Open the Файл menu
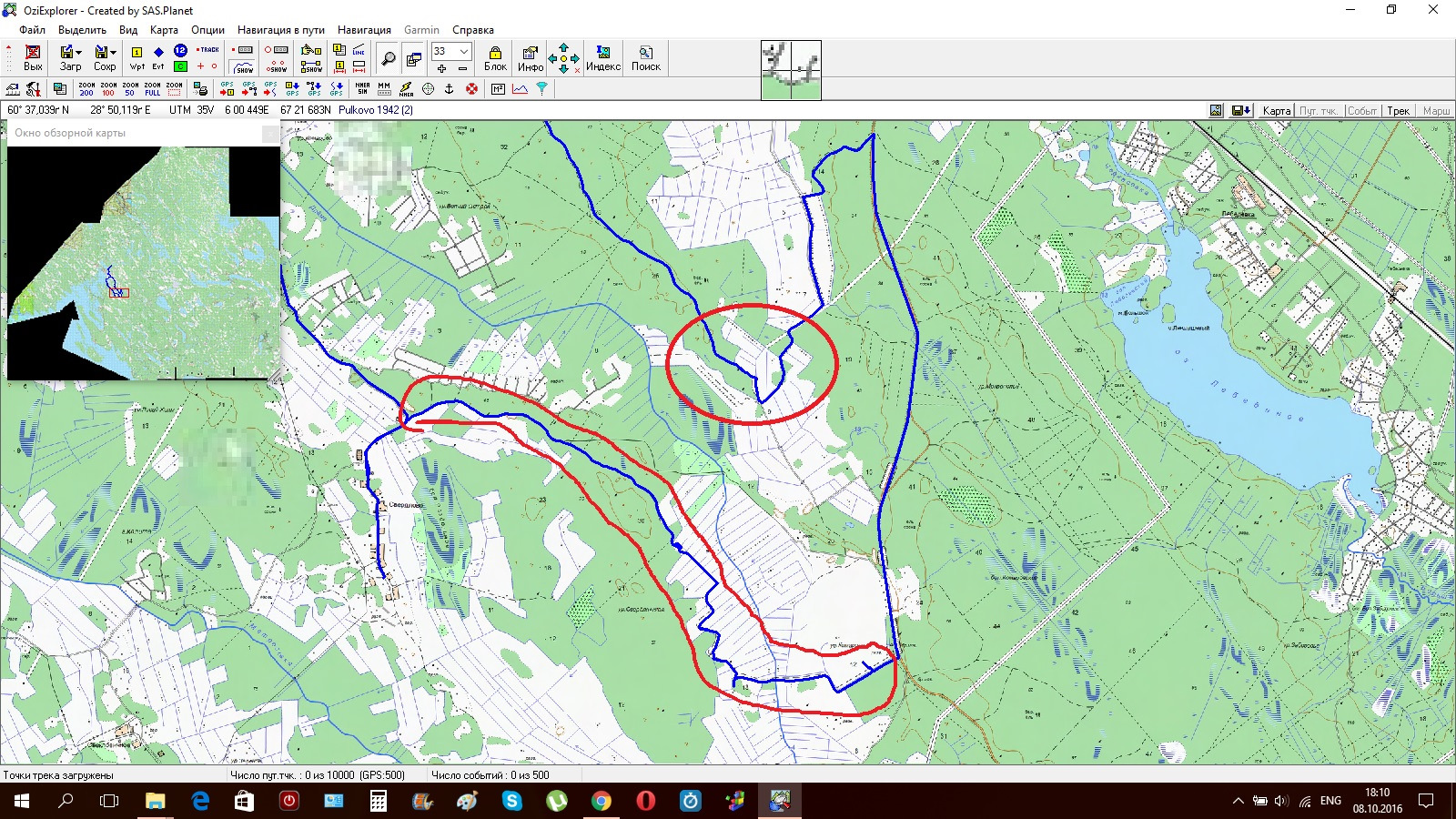 [33, 30]
